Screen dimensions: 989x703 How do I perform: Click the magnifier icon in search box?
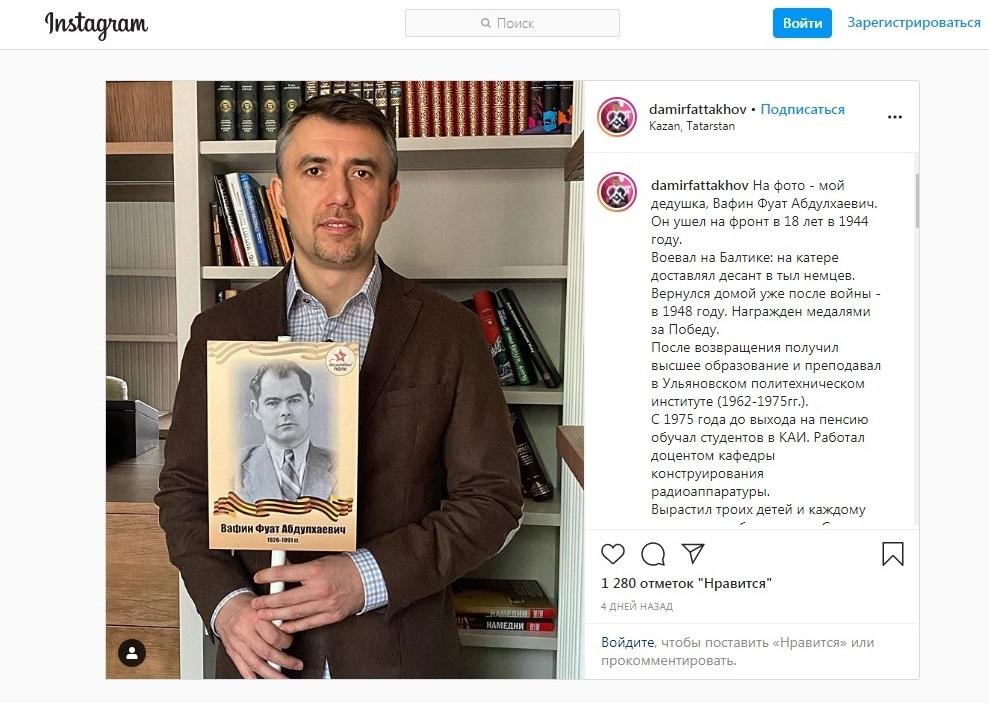(486, 23)
